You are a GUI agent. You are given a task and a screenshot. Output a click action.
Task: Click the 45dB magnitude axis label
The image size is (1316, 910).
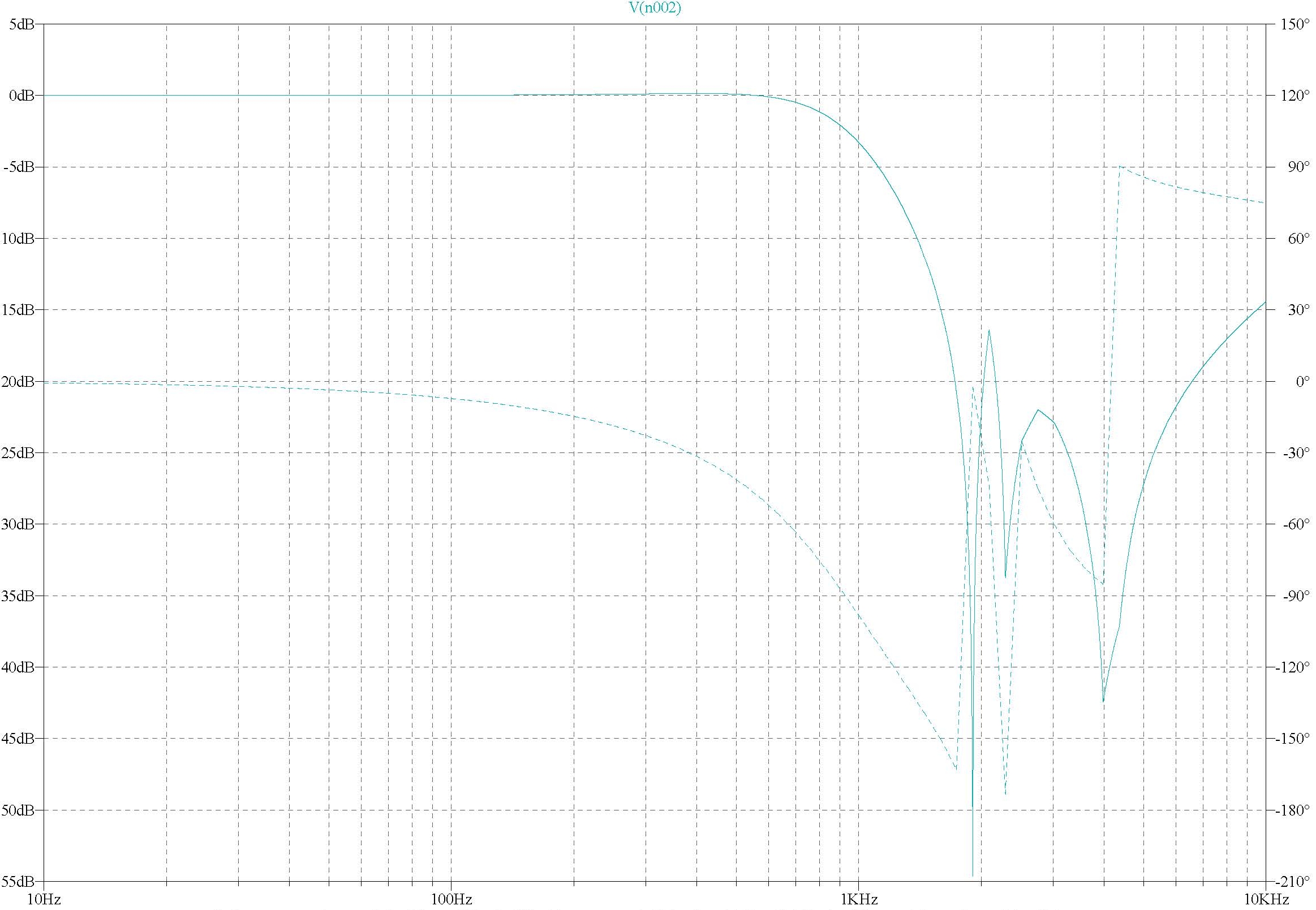(x=17, y=739)
